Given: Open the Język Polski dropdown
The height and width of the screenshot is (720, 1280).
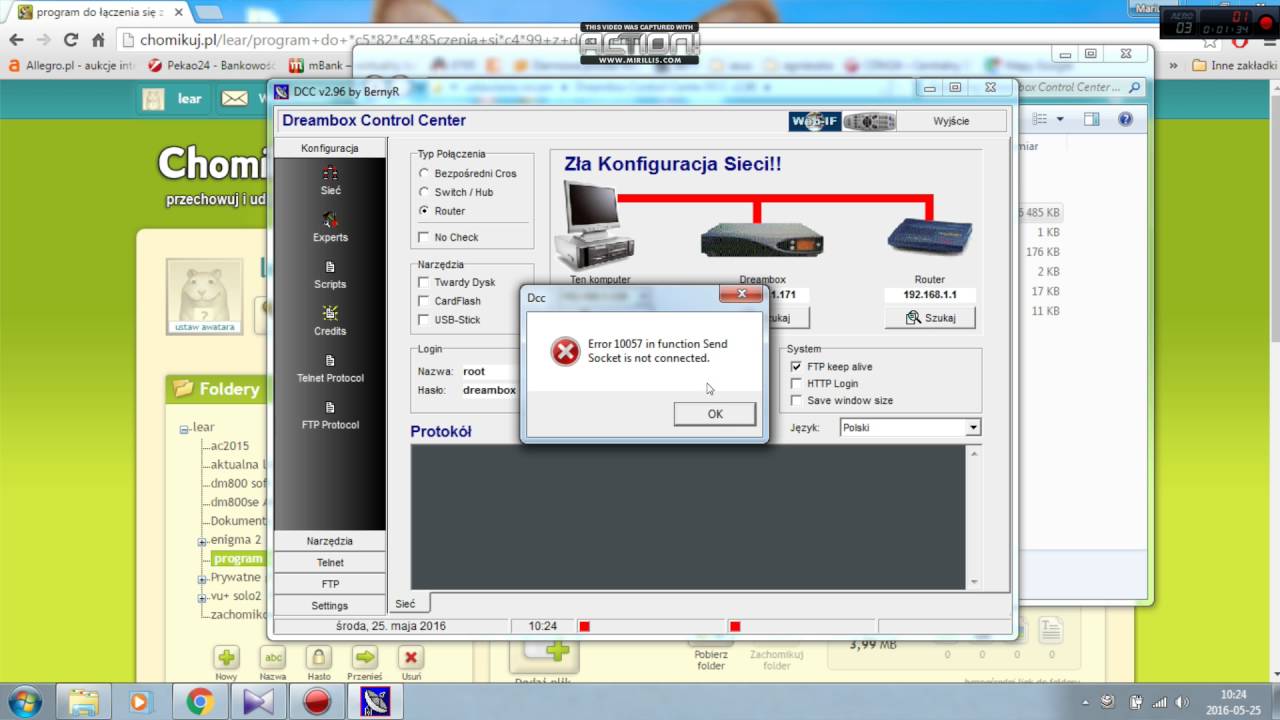Looking at the screenshot, I should point(972,428).
